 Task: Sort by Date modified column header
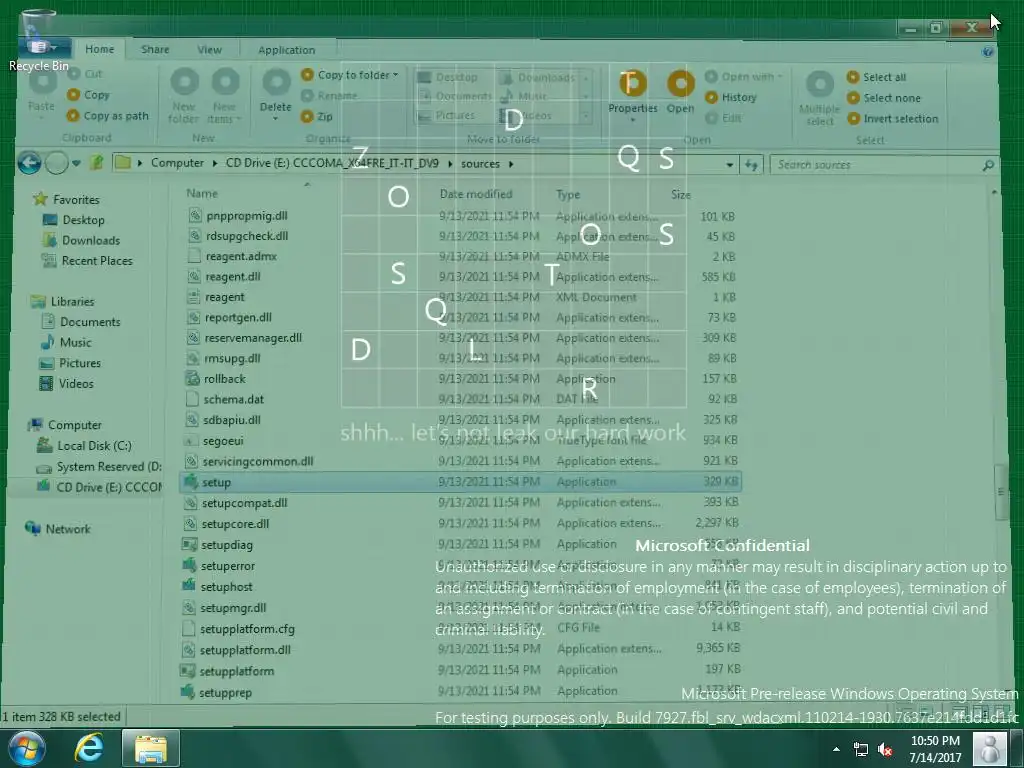pos(475,194)
